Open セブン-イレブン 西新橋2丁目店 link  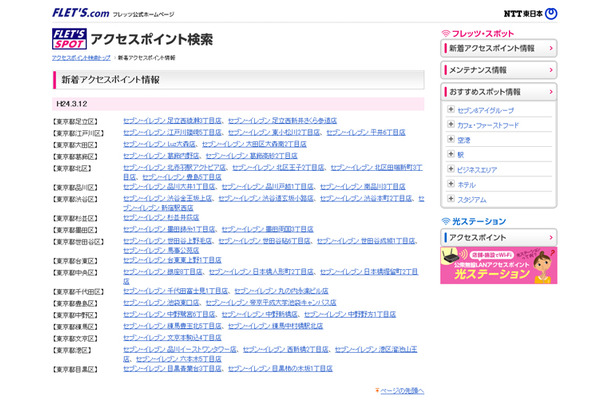(286, 349)
